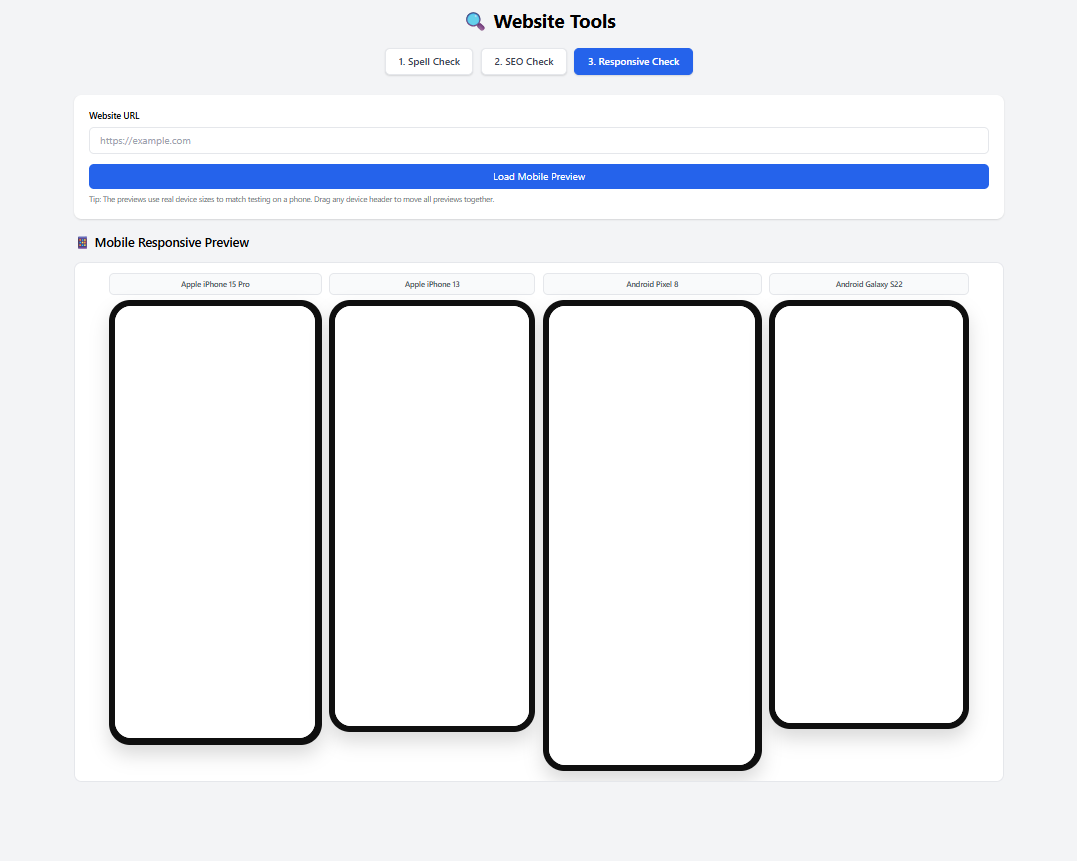Select the Apple iPhone 15 Pro device header
1077x861 pixels.
(x=215, y=284)
